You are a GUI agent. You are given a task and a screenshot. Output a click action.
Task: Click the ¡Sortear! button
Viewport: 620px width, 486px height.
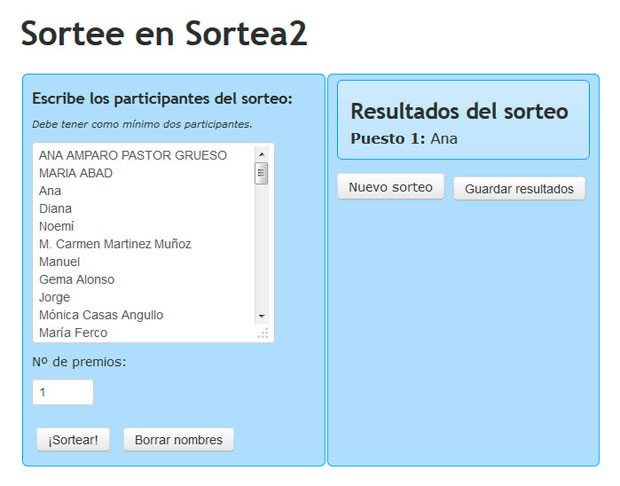coord(73,440)
